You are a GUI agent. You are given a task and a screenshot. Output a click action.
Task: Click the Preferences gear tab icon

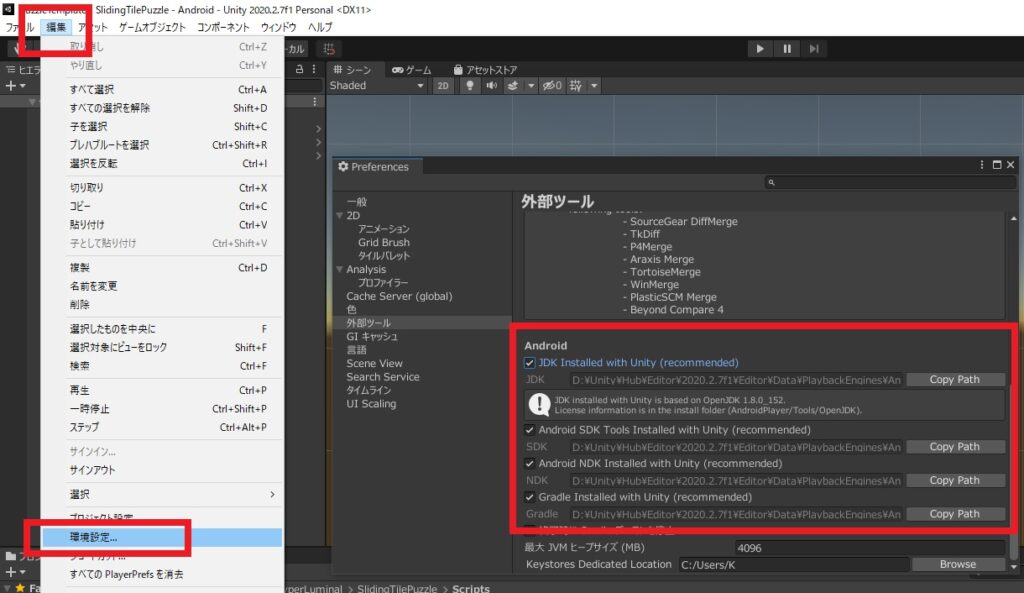point(343,167)
